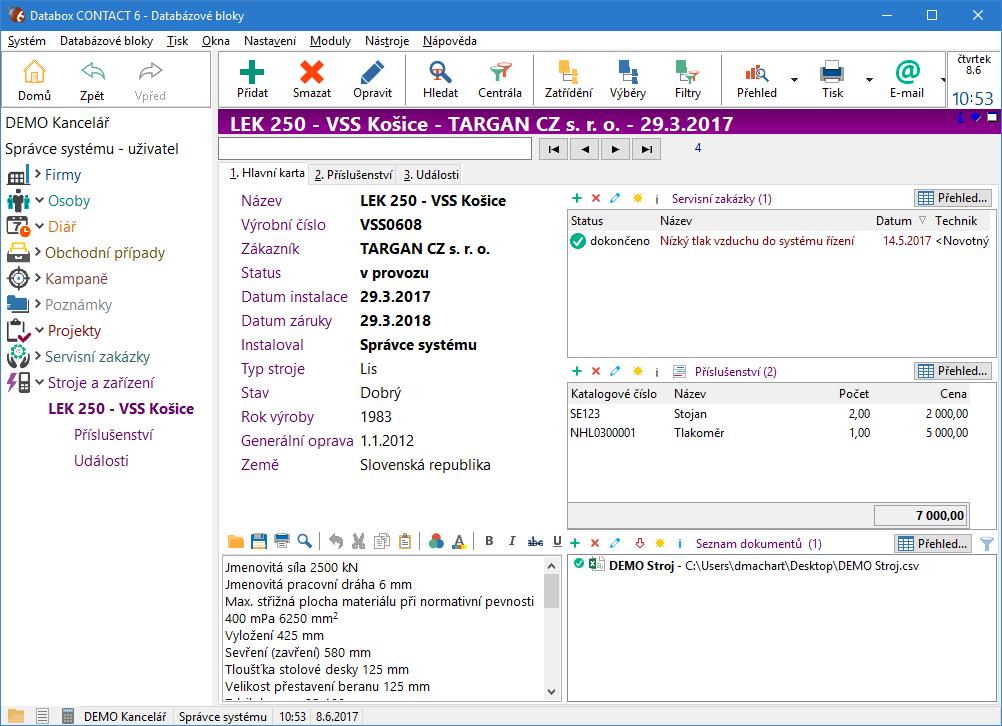Open the Filtry filters tool
The image size is (1002, 726).
[688, 79]
